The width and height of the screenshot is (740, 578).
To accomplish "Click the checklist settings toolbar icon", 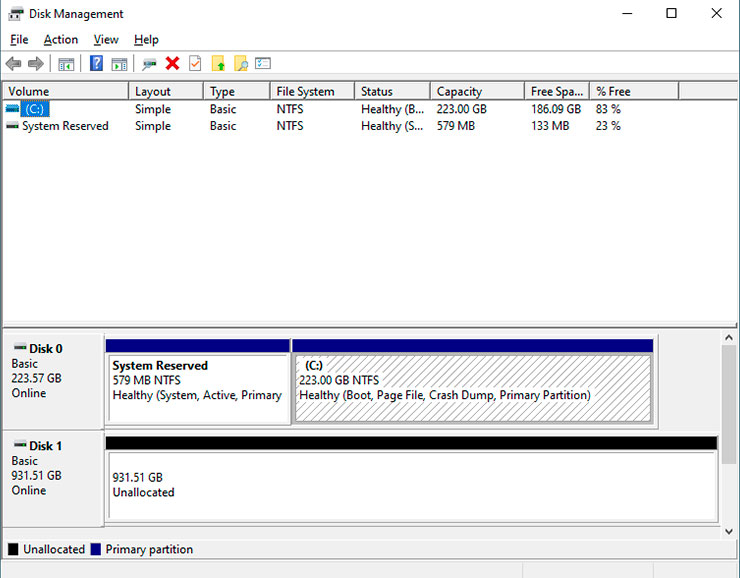I will click(263, 63).
